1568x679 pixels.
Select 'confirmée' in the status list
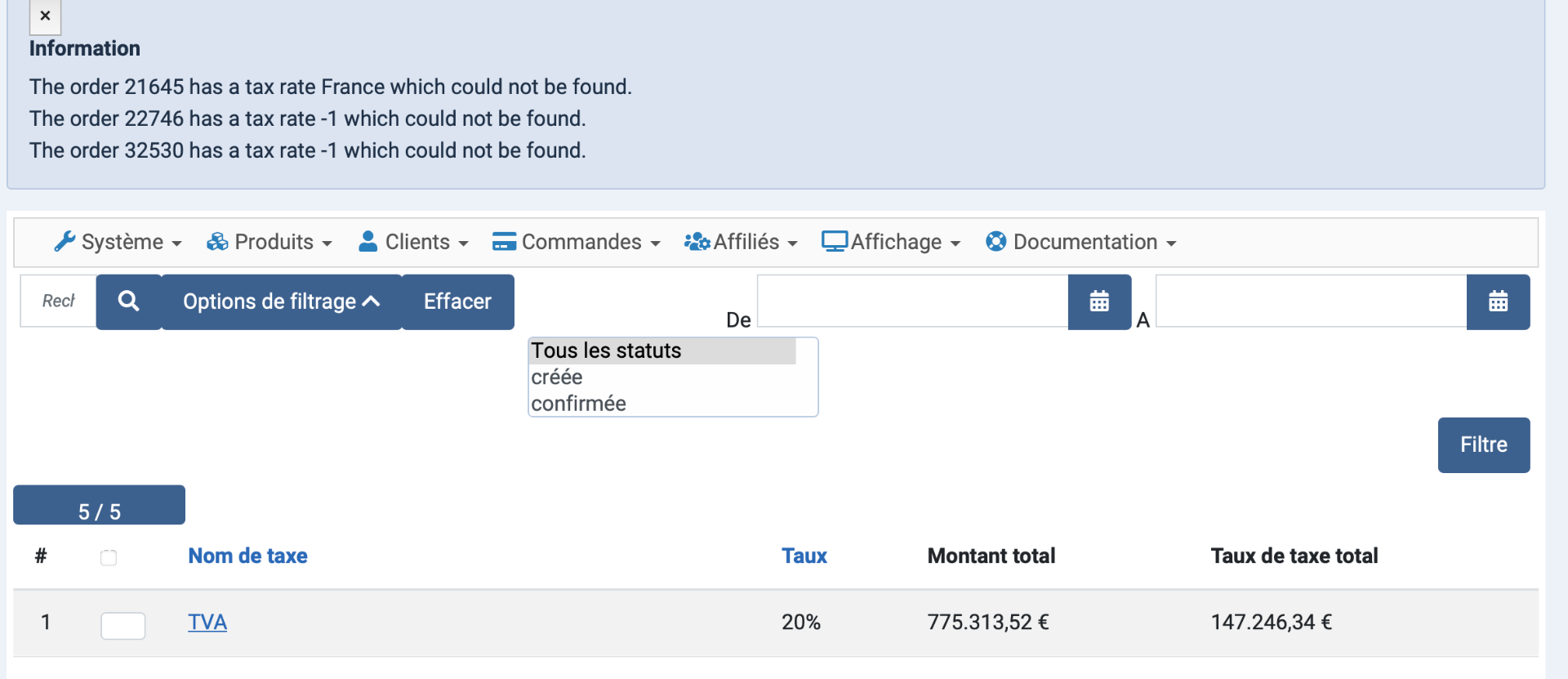[579, 404]
